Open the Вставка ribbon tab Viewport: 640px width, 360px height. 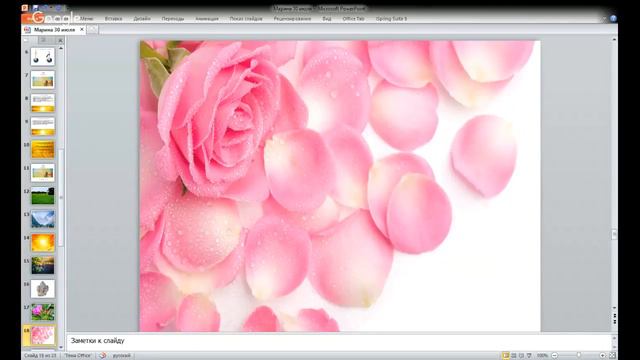pyautogui.click(x=113, y=19)
